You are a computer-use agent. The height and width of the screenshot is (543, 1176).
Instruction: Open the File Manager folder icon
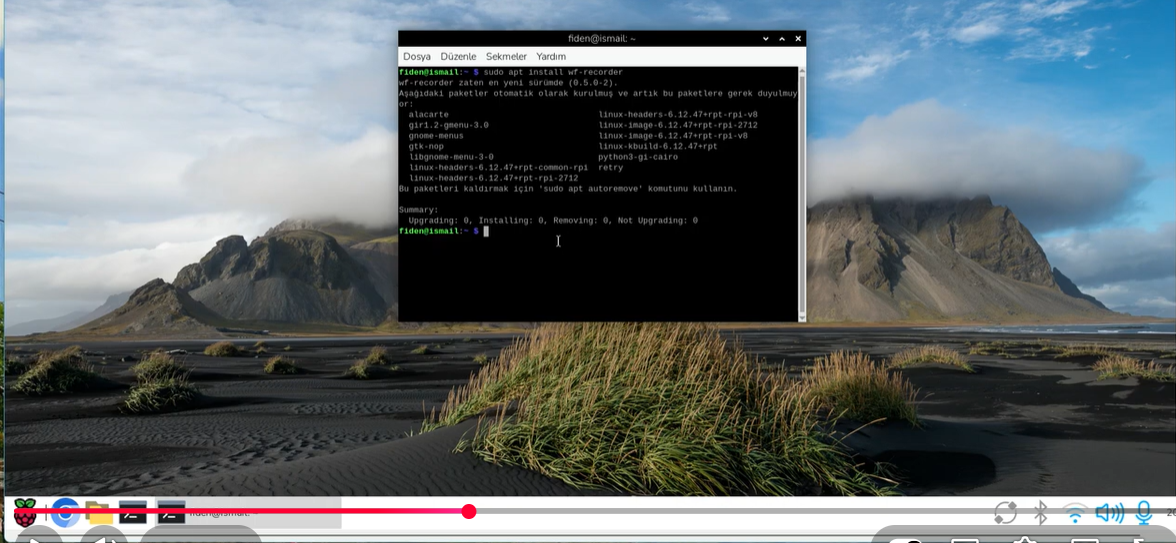[x=98, y=514]
